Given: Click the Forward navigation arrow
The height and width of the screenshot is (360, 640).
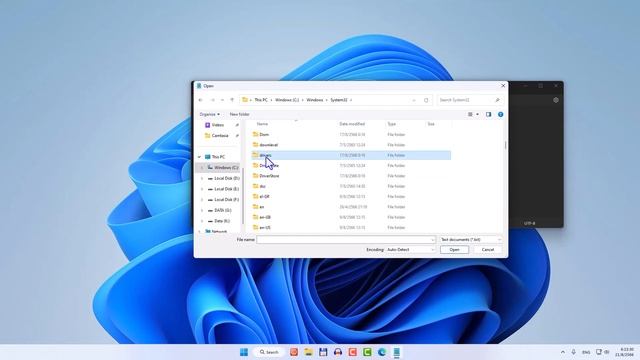Looking at the screenshot, I should [x=212, y=100].
